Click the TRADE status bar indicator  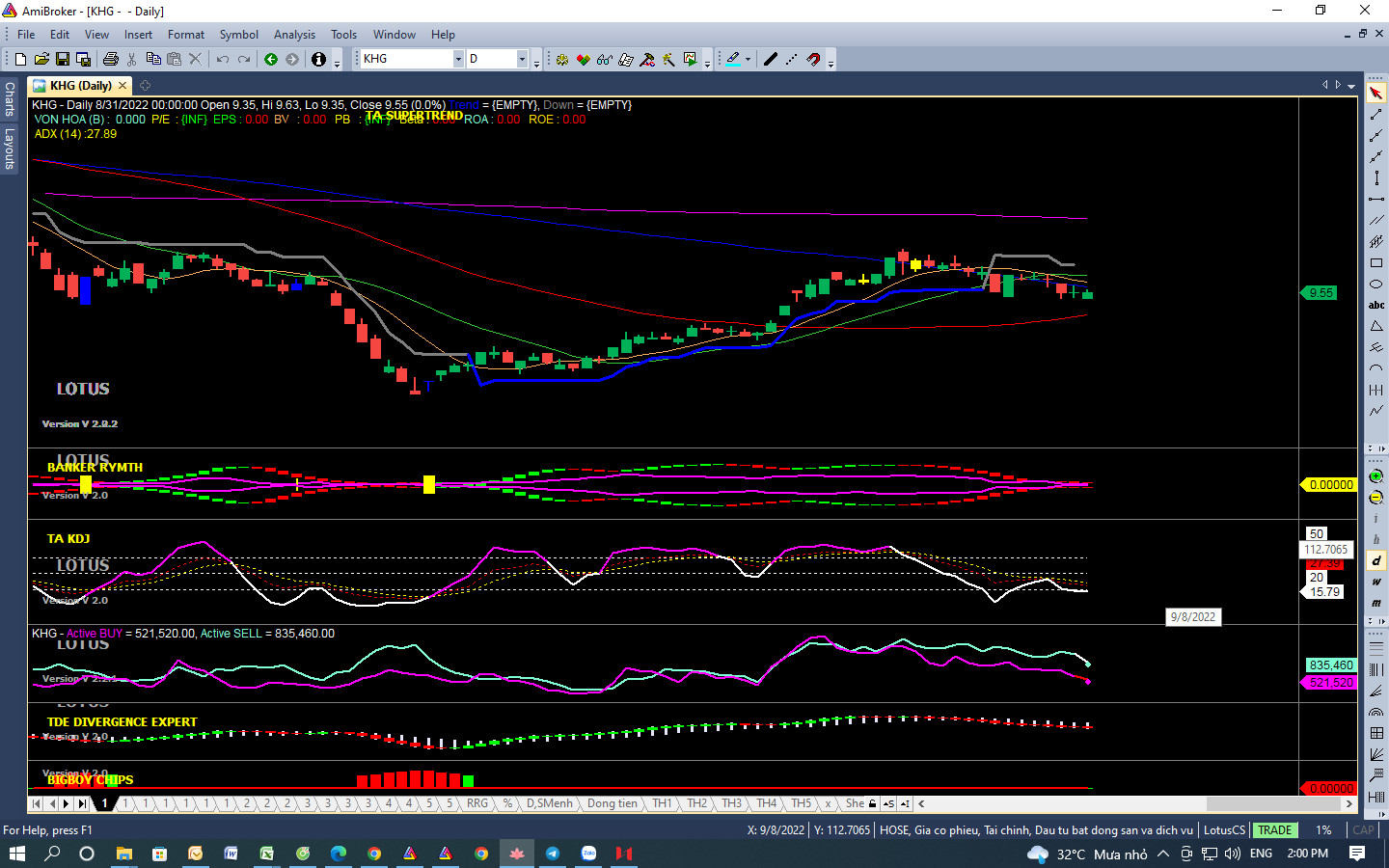point(1274,829)
